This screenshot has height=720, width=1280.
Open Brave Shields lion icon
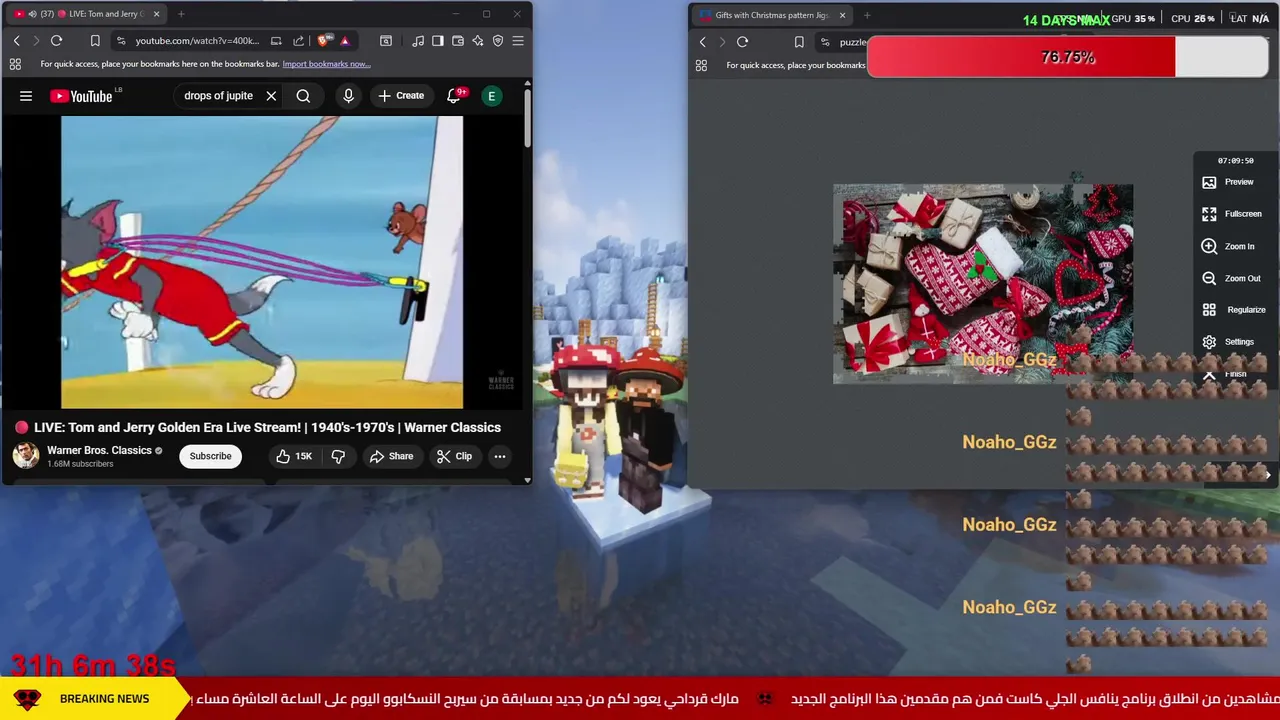[323, 41]
